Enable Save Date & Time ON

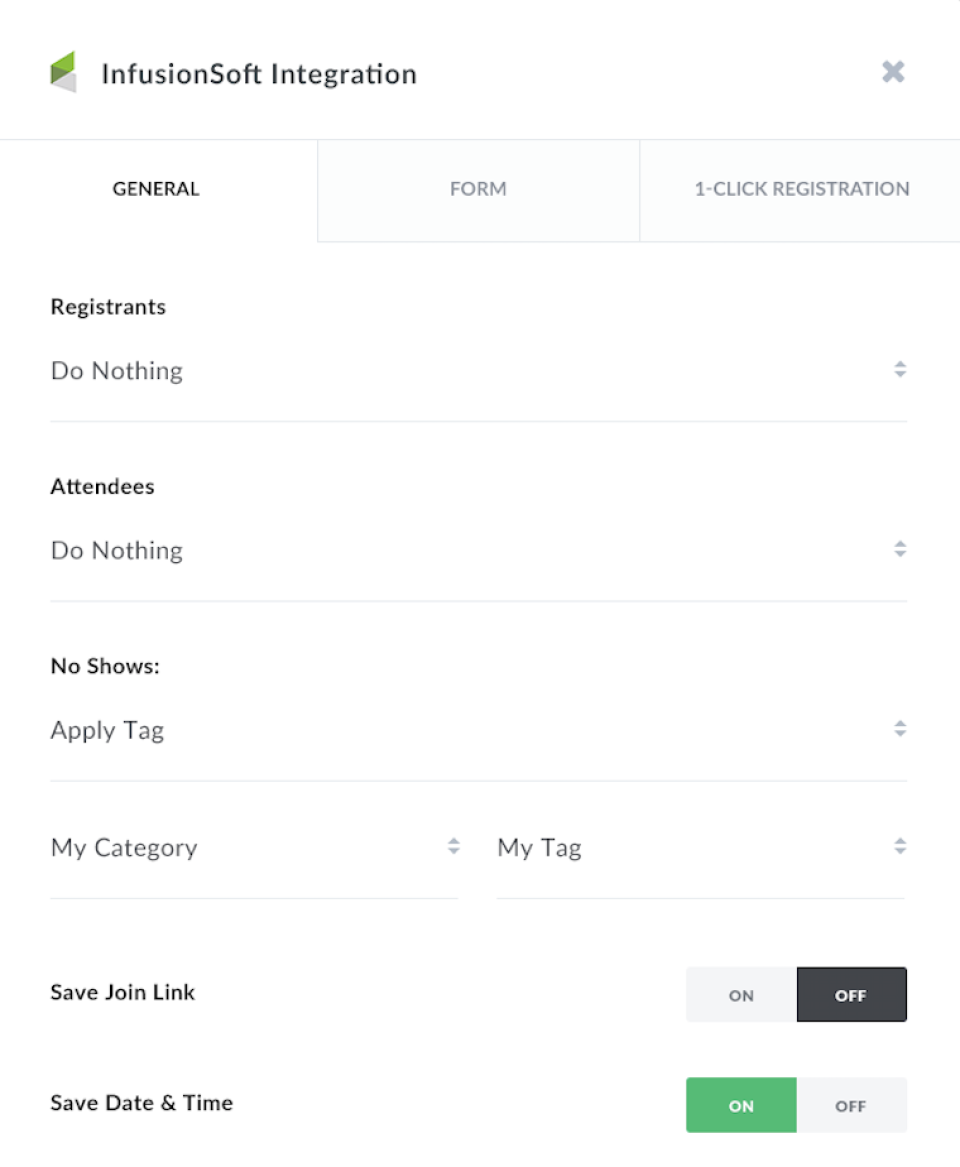pos(741,1105)
